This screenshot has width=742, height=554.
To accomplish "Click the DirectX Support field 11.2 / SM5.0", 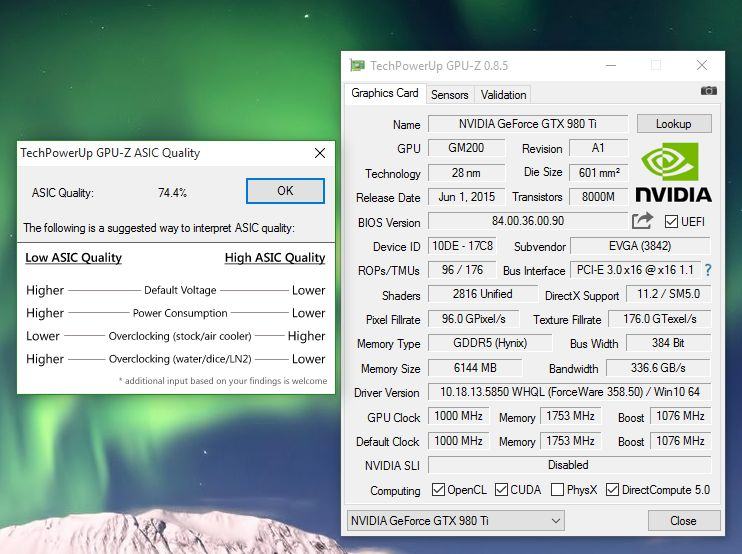I will tap(669, 294).
